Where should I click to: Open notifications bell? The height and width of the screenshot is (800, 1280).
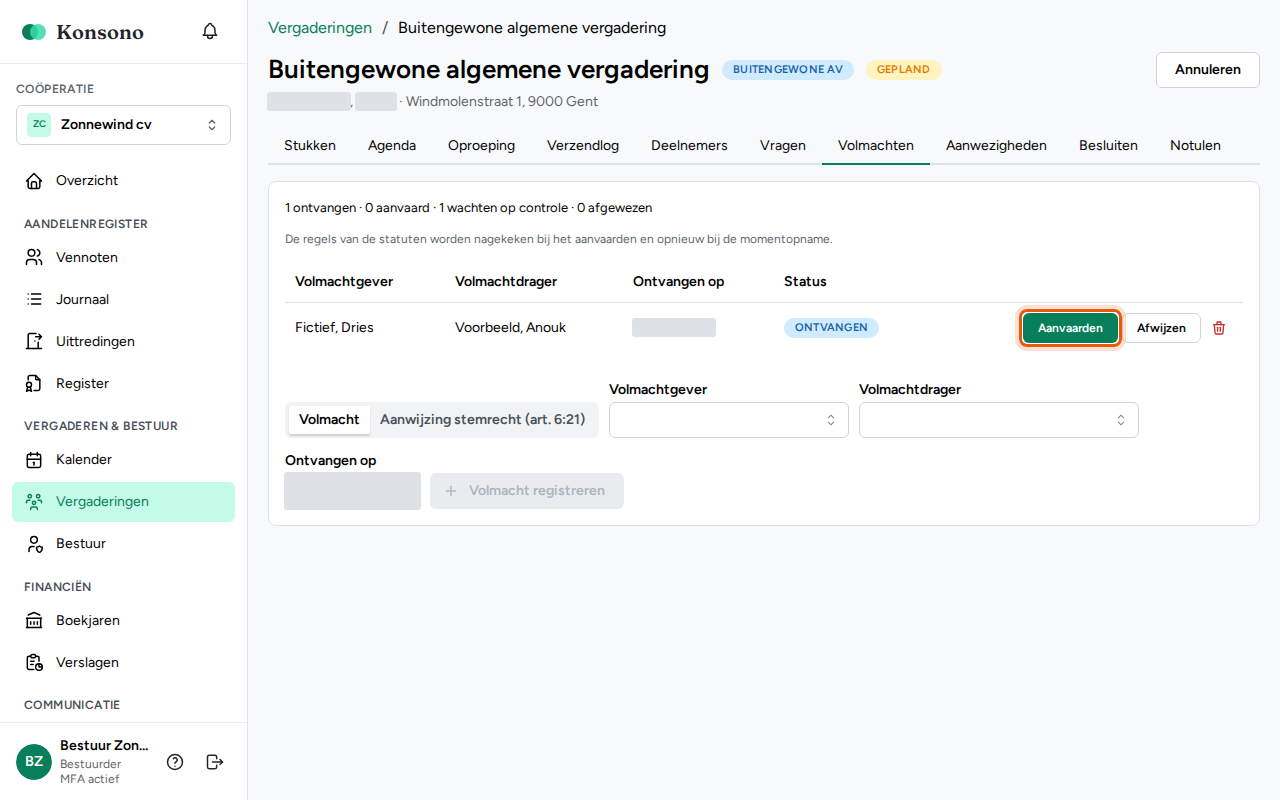[210, 31]
